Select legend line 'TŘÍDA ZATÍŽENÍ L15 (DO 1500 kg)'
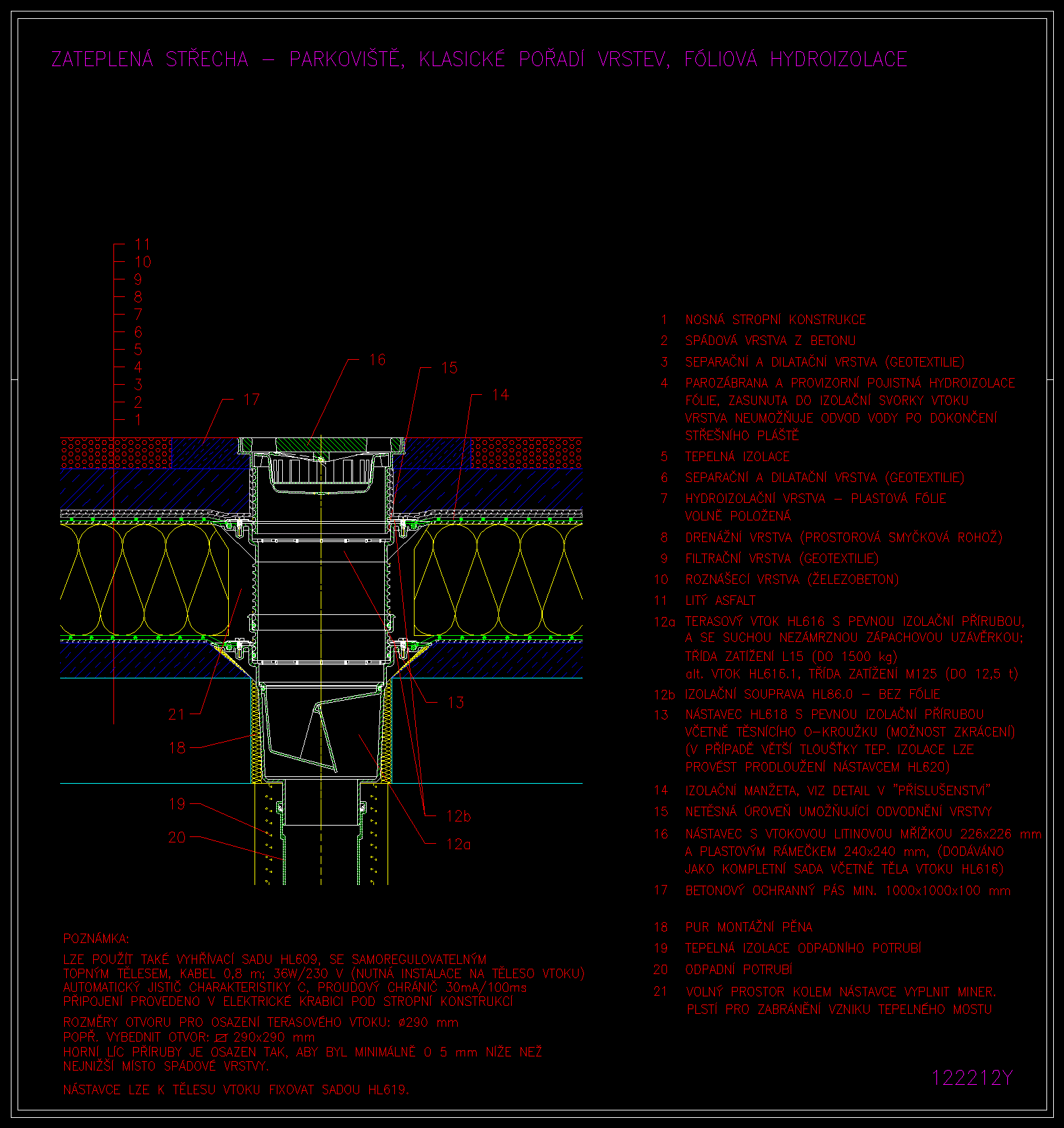 point(791,656)
